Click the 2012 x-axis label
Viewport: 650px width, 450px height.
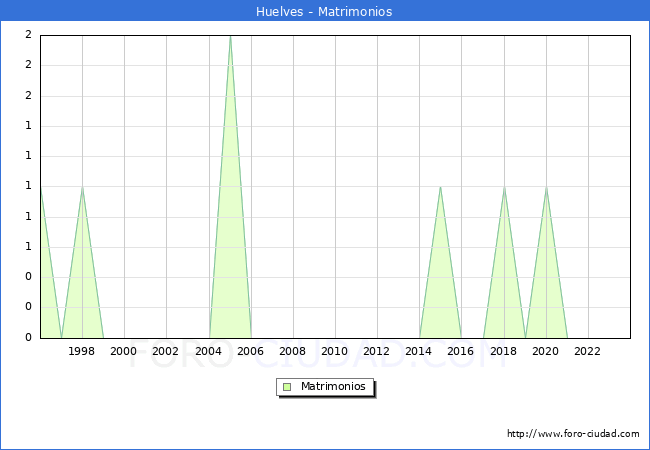click(376, 351)
